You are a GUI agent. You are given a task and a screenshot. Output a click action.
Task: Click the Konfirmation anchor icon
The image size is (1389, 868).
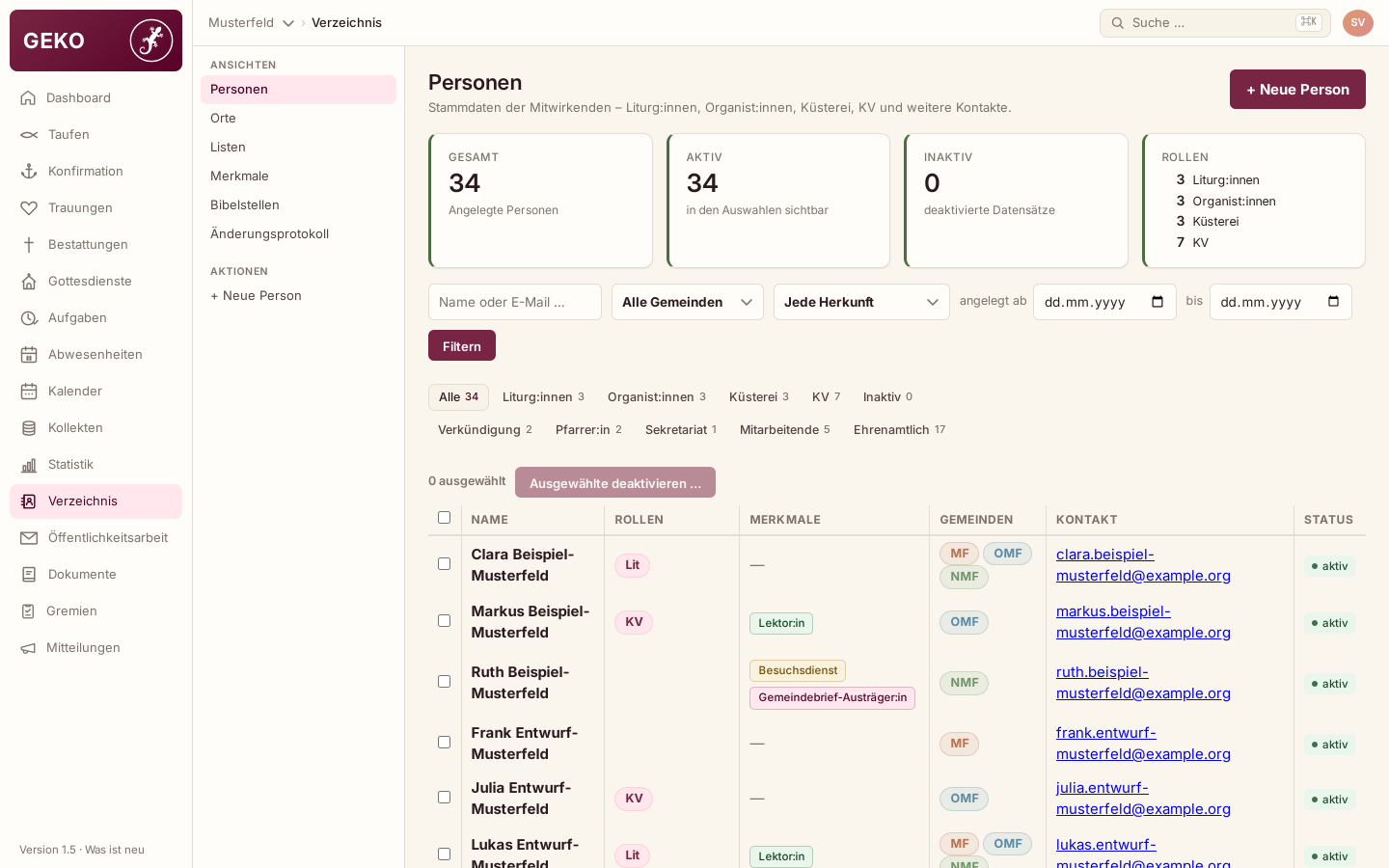[x=29, y=171]
